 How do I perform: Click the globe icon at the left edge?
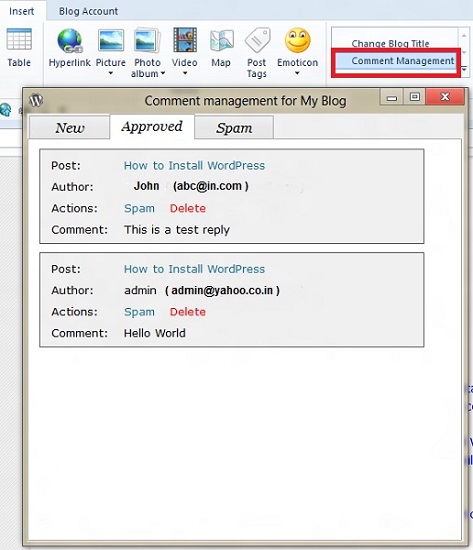(x=5, y=110)
